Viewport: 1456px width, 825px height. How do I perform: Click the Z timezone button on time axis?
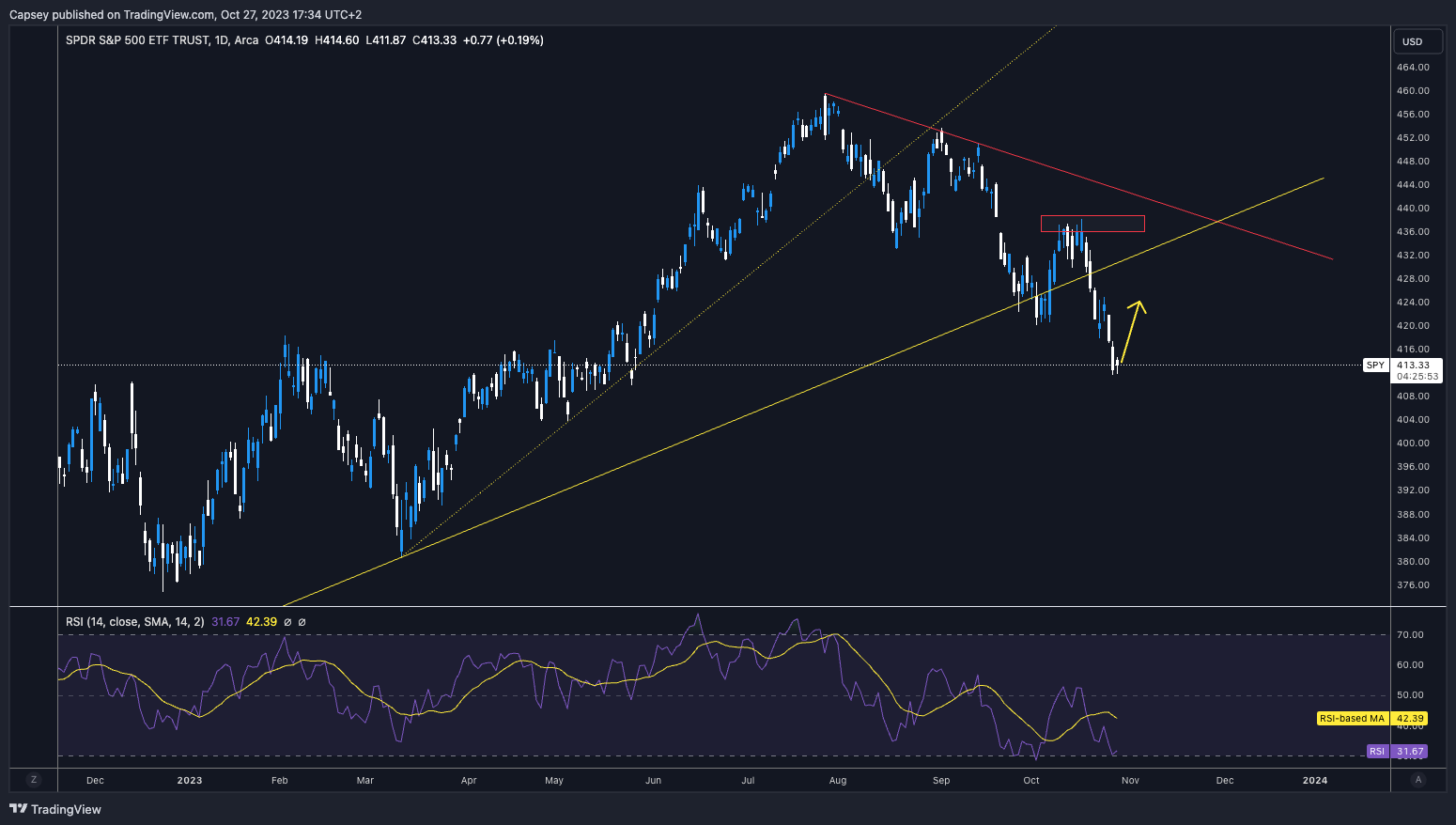[34, 780]
